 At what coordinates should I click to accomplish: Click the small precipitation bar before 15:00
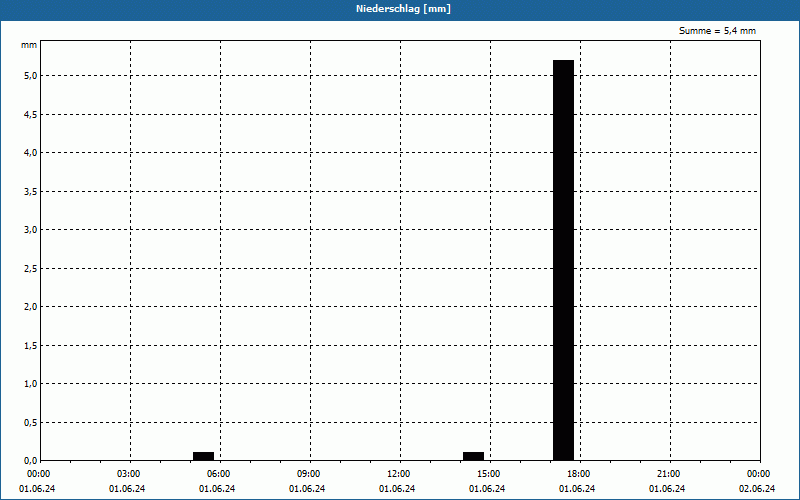coord(473,456)
